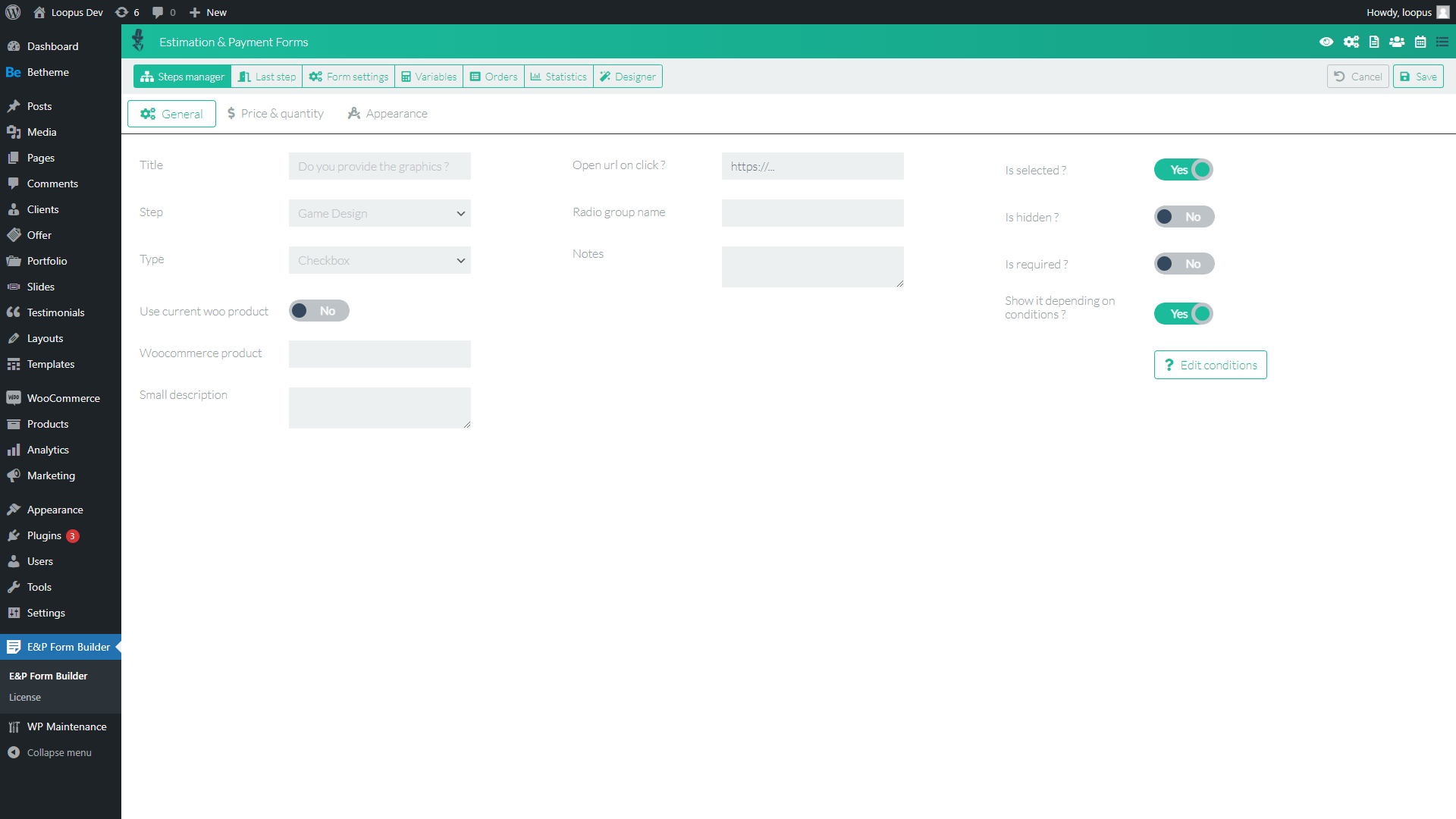Enable the Is hidden toggle
This screenshot has width=1456, height=819.
pyautogui.click(x=1183, y=217)
